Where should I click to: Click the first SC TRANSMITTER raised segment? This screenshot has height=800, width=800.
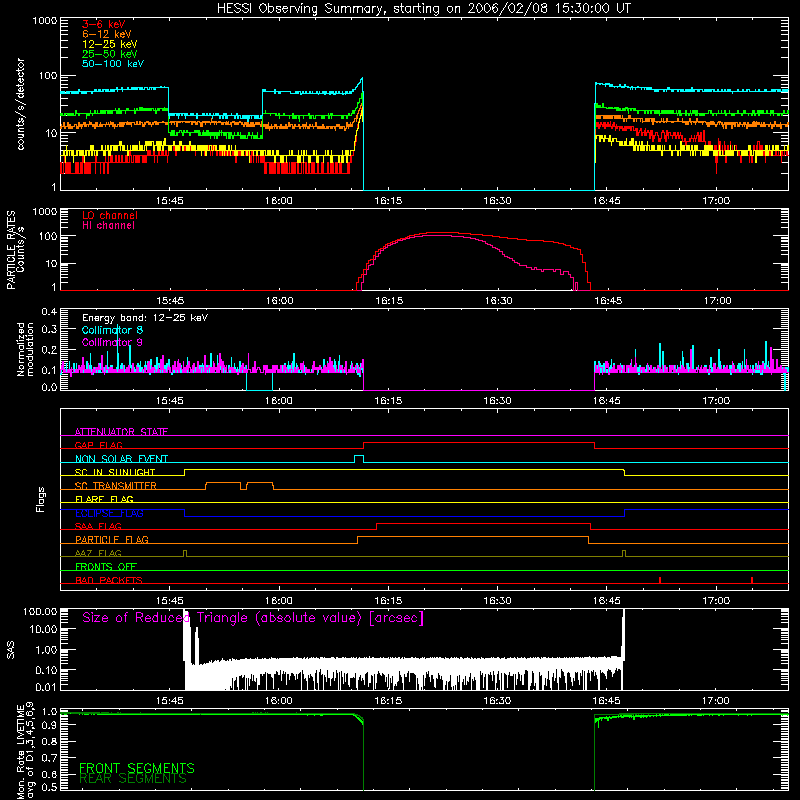pos(223,483)
